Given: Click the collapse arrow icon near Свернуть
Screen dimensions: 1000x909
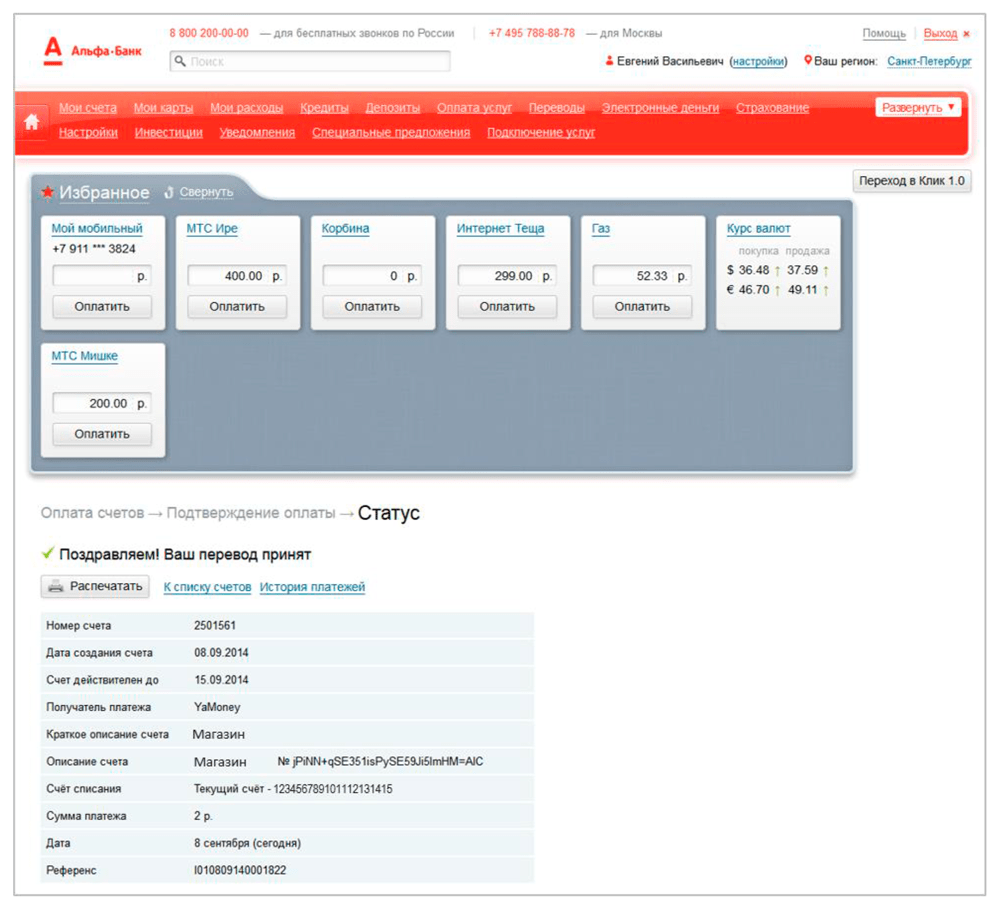Looking at the screenshot, I should (169, 192).
